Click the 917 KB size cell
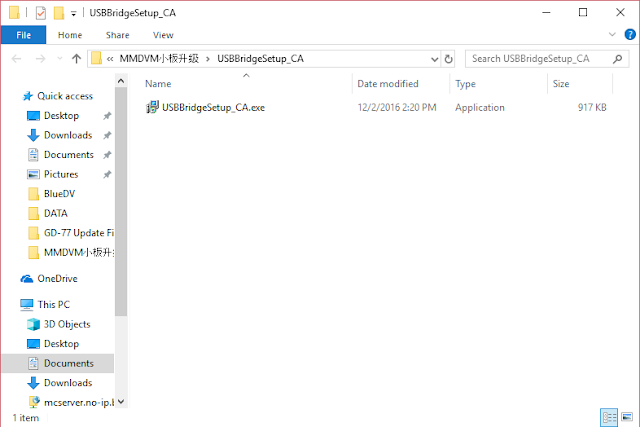The width and height of the screenshot is (640, 427). (x=592, y=107)
